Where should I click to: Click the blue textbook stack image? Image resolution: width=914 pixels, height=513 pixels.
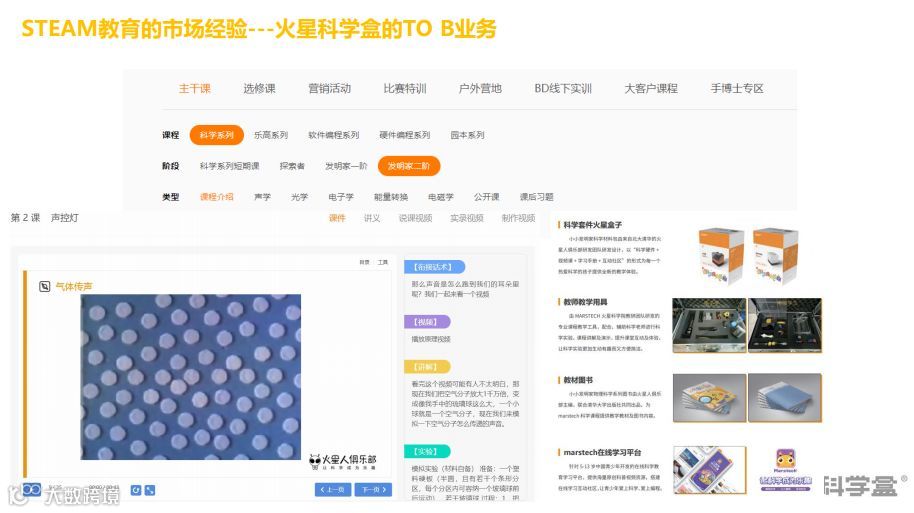click(785, 398)
